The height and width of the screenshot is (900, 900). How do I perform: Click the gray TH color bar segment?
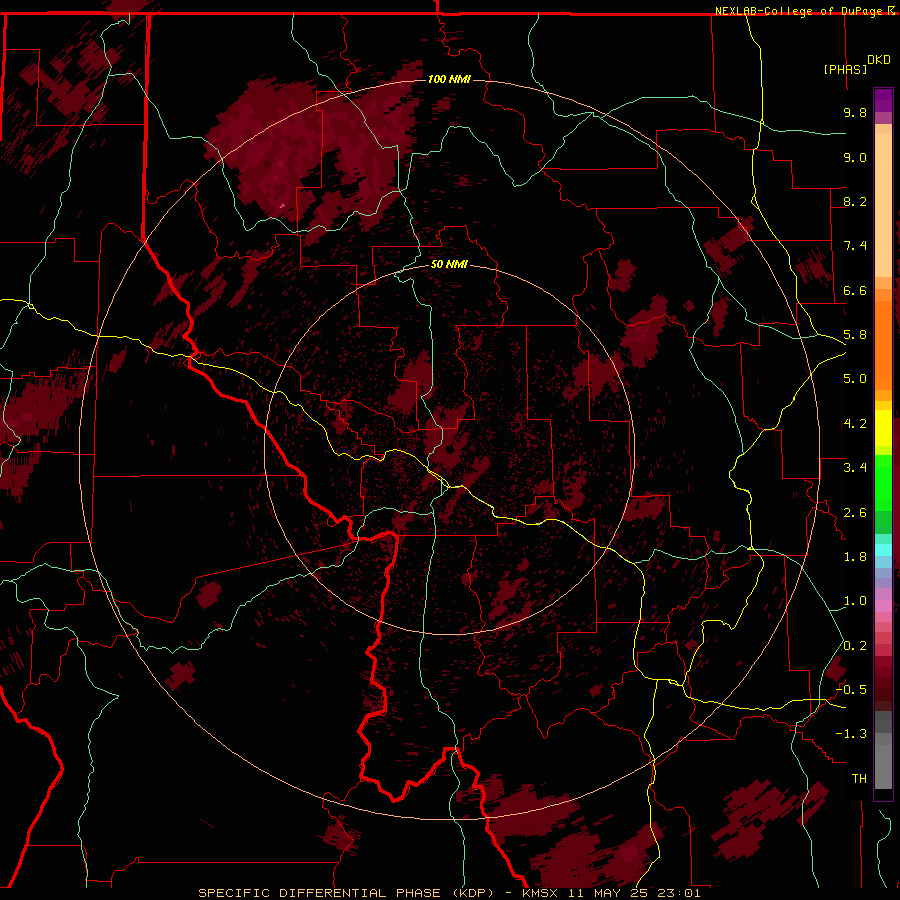click(883, 762)
